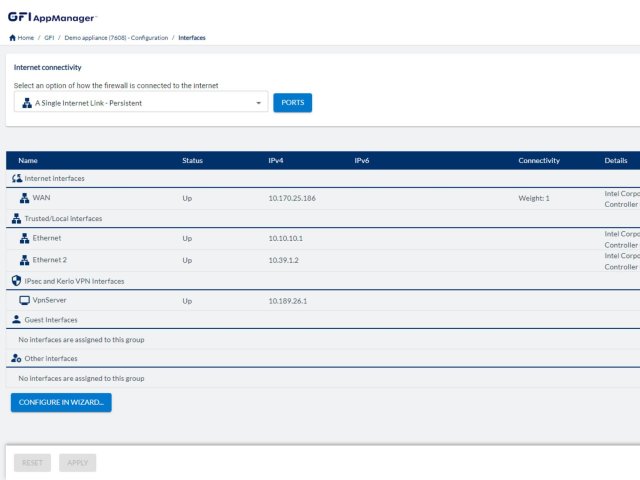Open the internet connectivity dropdown
This screenshot has height=480, width=640.
[141, 102]
